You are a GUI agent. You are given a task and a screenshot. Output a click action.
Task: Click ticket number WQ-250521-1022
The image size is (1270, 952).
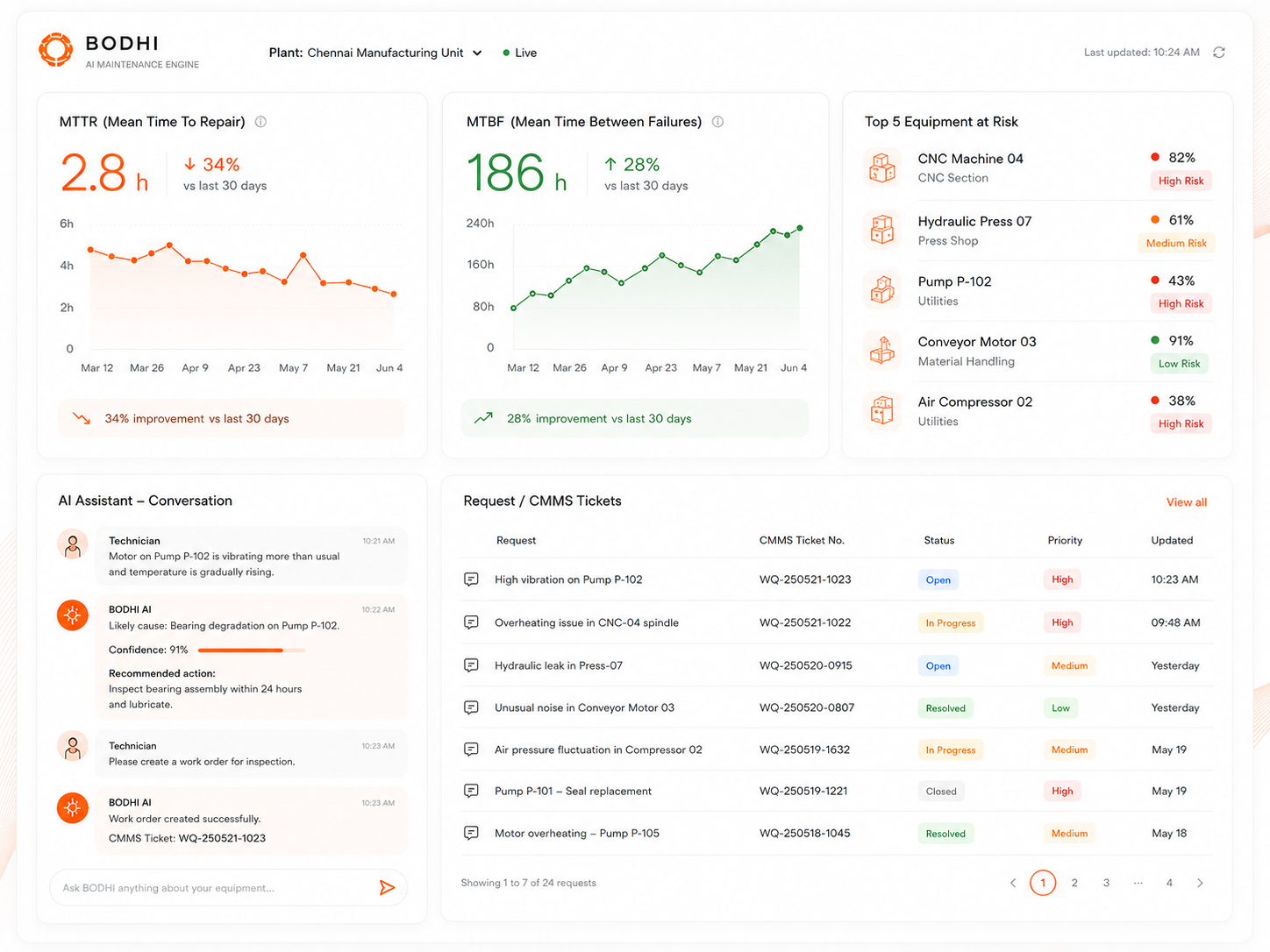point(805,622)
